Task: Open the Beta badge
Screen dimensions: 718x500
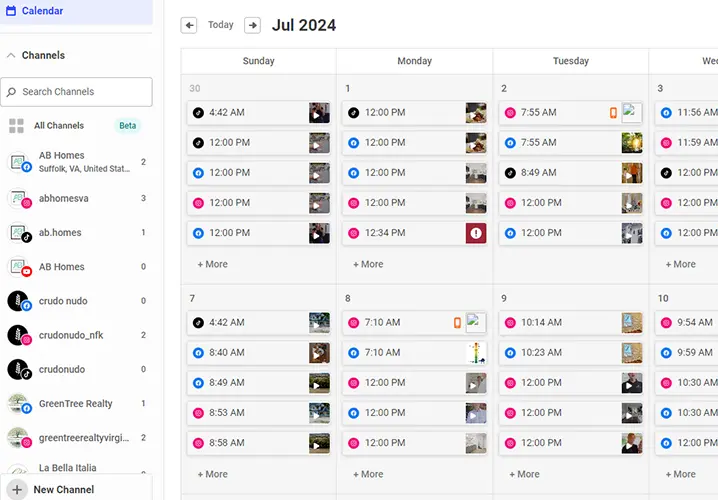Action: coord(128,125)
